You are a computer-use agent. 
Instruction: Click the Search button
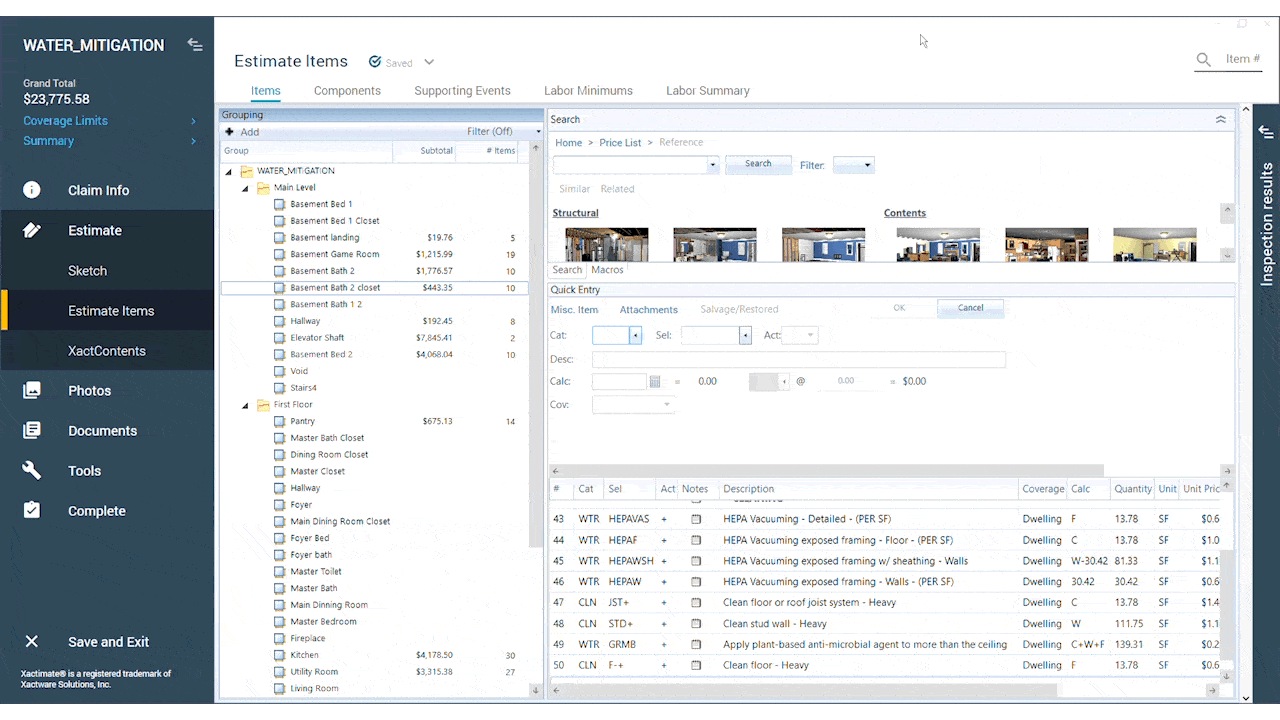758,164
